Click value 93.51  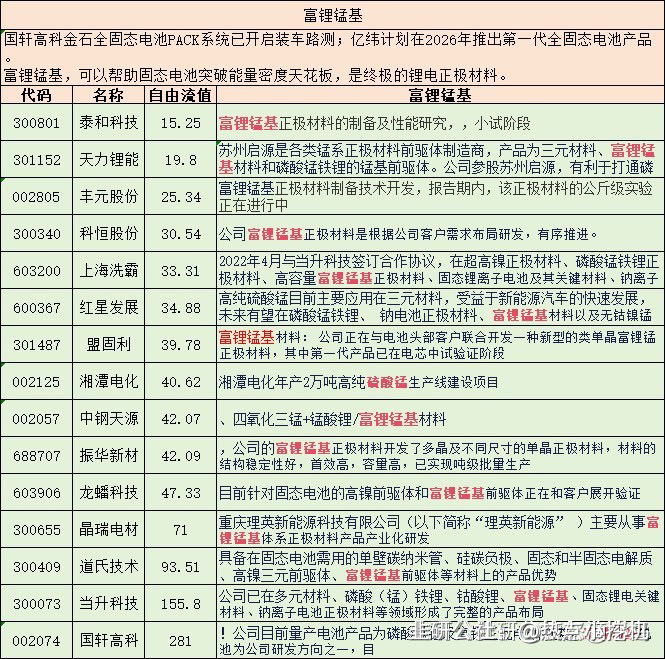(x=181, y=566)
